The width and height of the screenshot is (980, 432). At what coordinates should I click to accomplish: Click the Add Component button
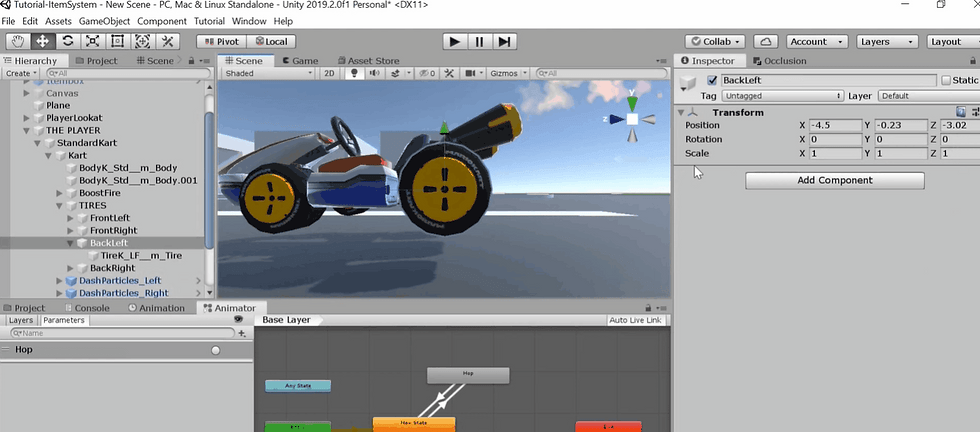point(834,180)
